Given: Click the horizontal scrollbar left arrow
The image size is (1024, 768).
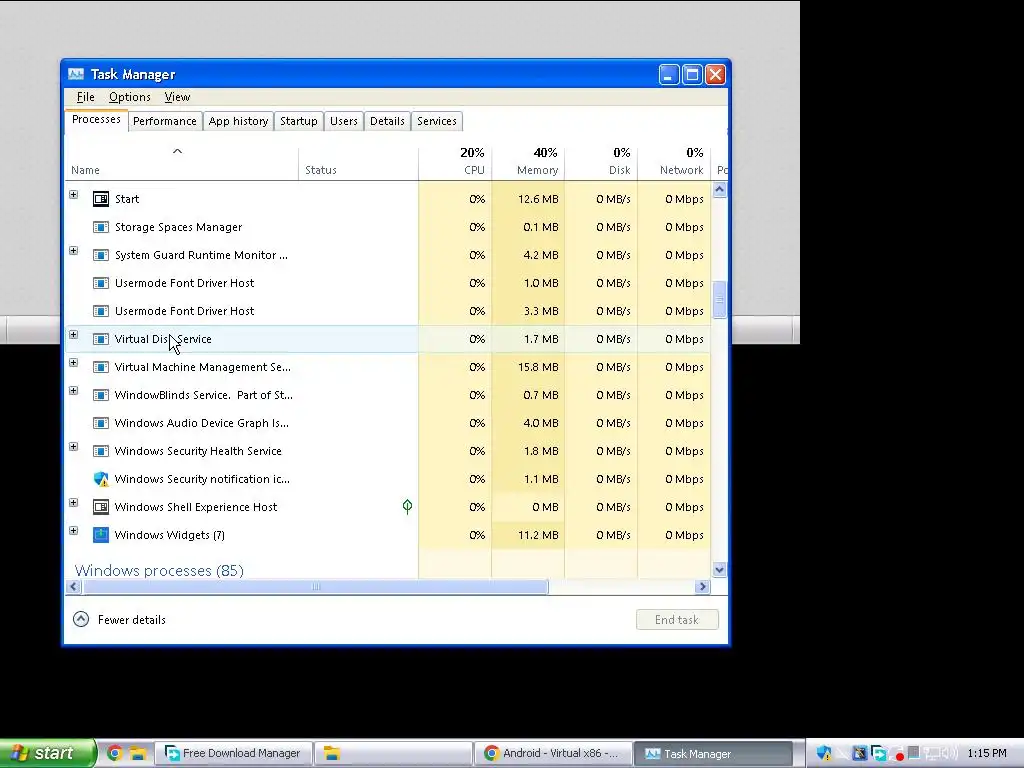Looking at the screenshot, I should pyautogui.click(x=74, y=586).
